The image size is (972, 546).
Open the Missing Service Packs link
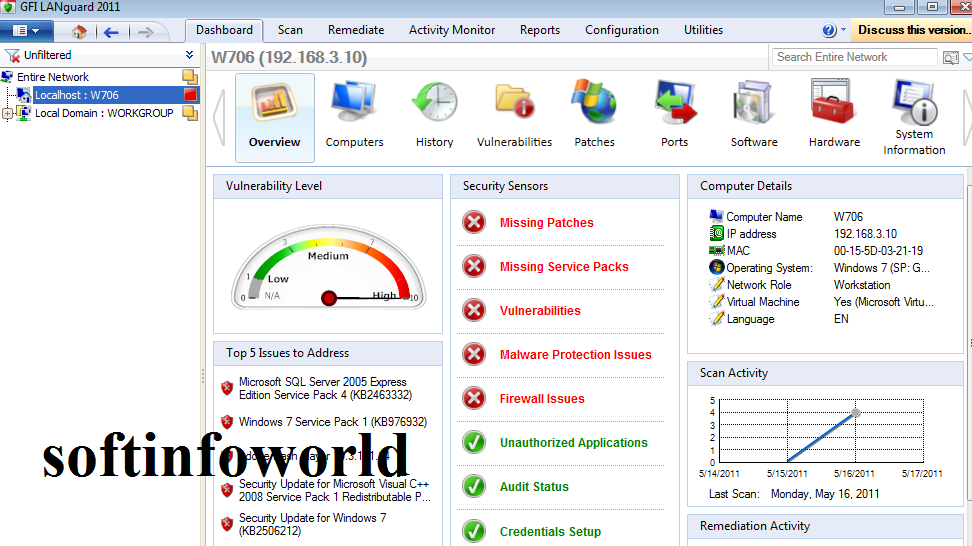564,266
